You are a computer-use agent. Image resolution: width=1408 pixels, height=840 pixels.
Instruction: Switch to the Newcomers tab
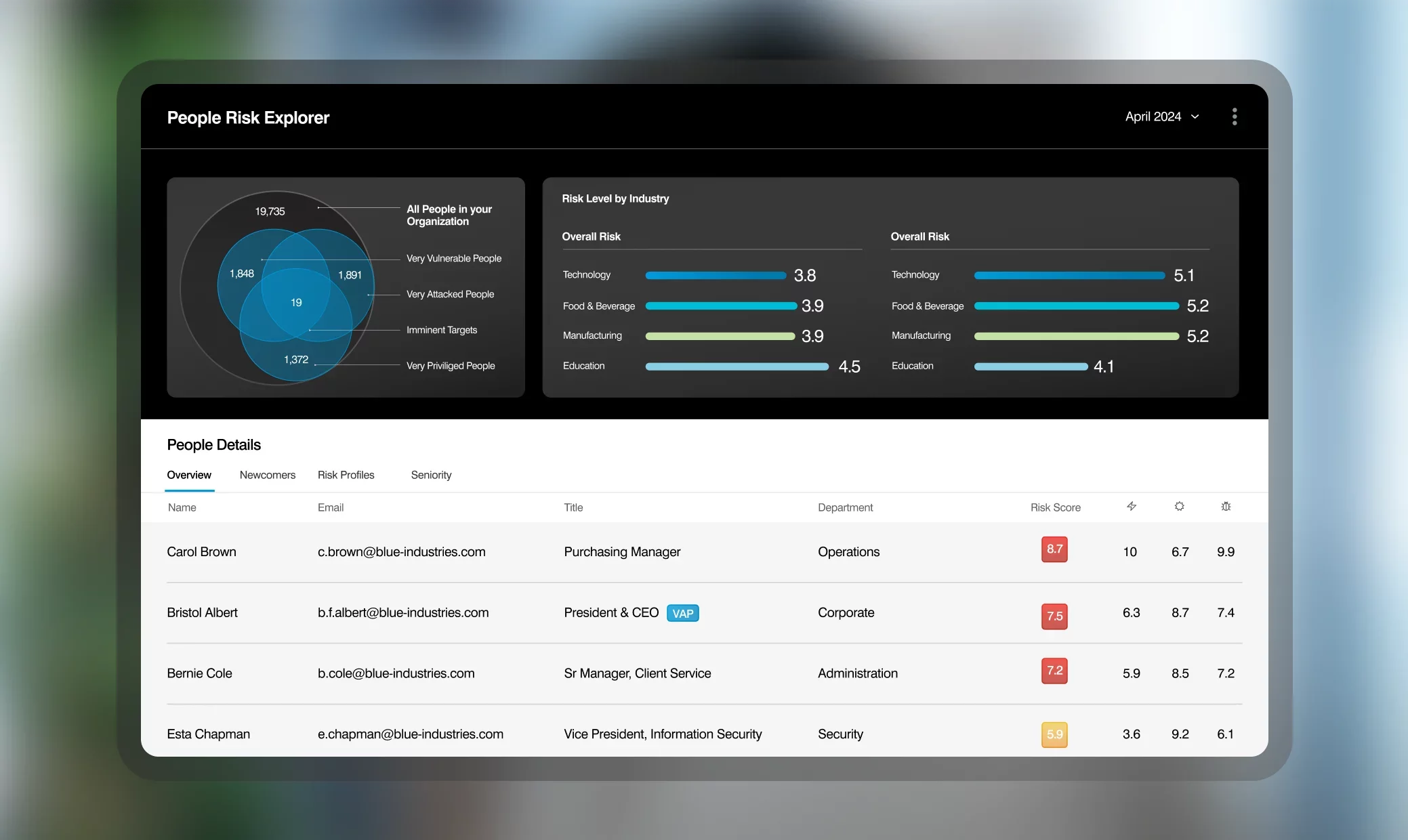click(x=267, y=475)
